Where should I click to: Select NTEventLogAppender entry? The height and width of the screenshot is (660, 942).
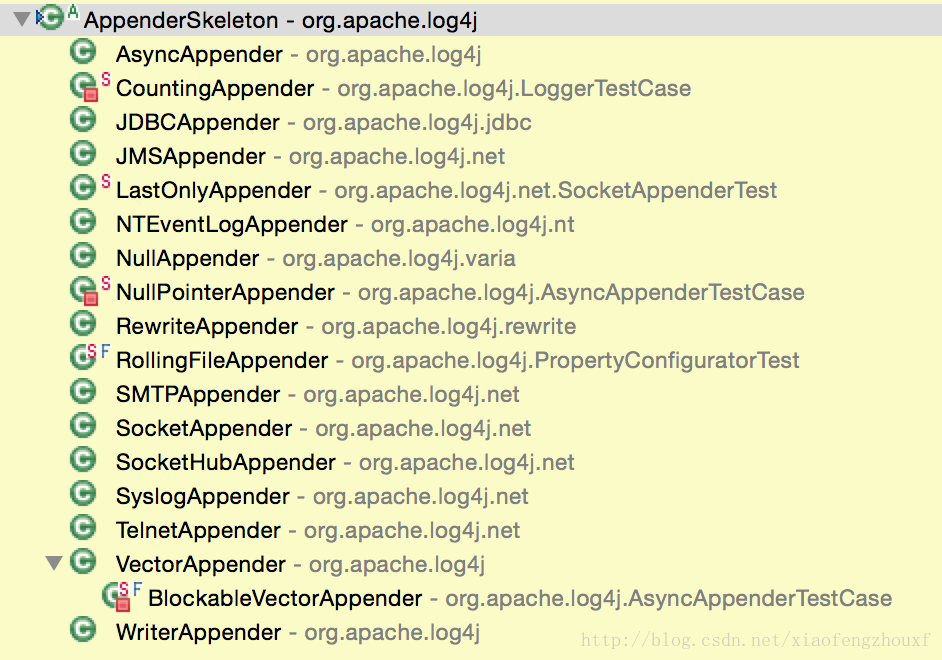232,225
